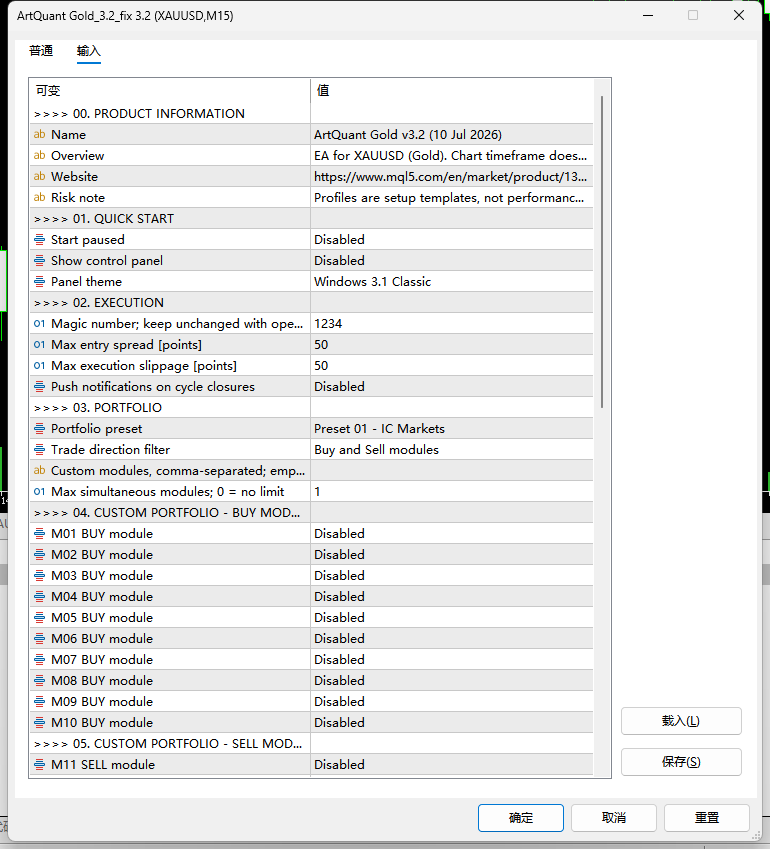Open the M01 BUY module Disabled value
The image size is (770, 849).
pos(452,533)
